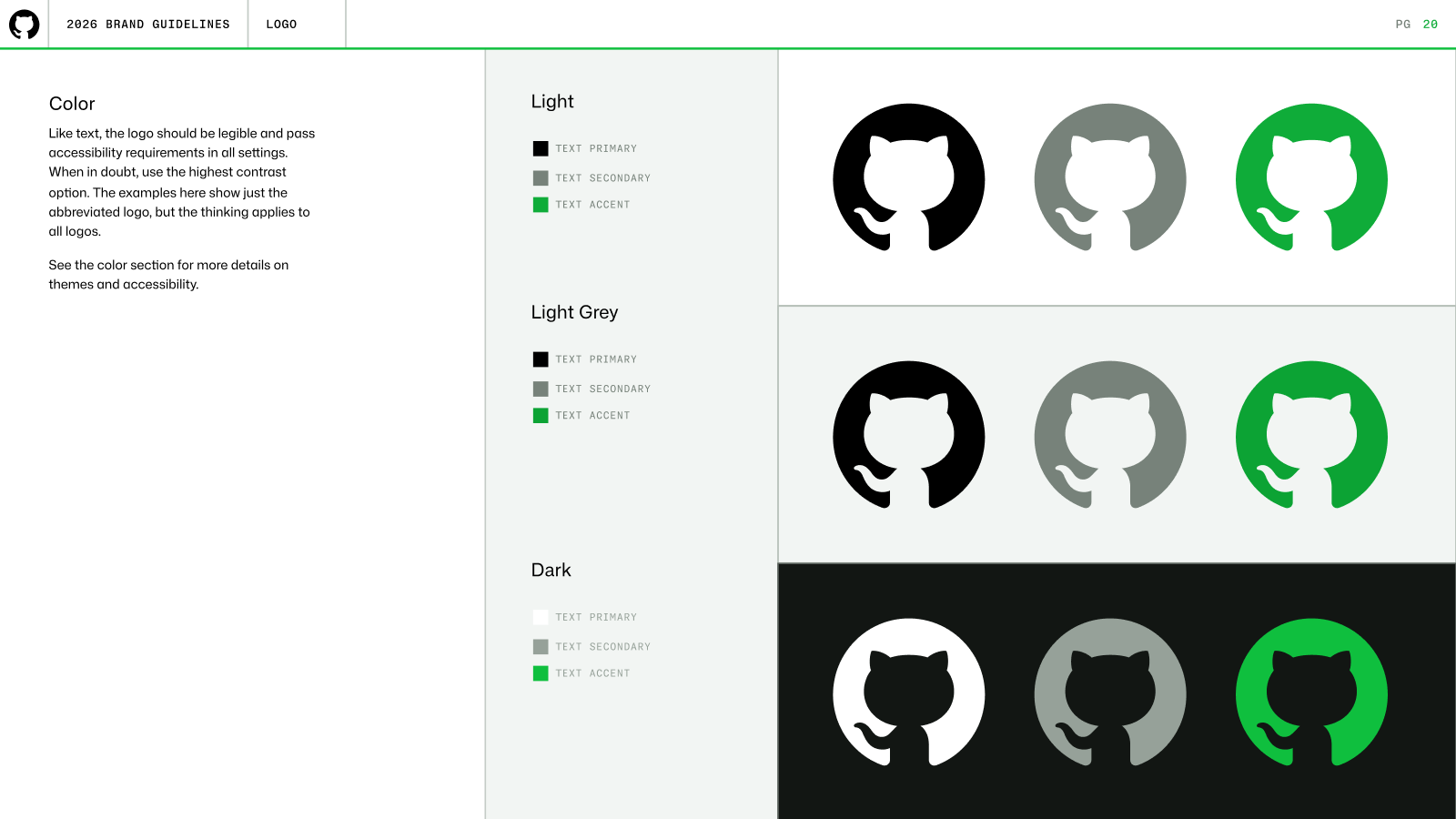The image size is (1456, 819).
Task: Pick the green Text Accent swatch under Dark
Action: [x=541, y=673]
